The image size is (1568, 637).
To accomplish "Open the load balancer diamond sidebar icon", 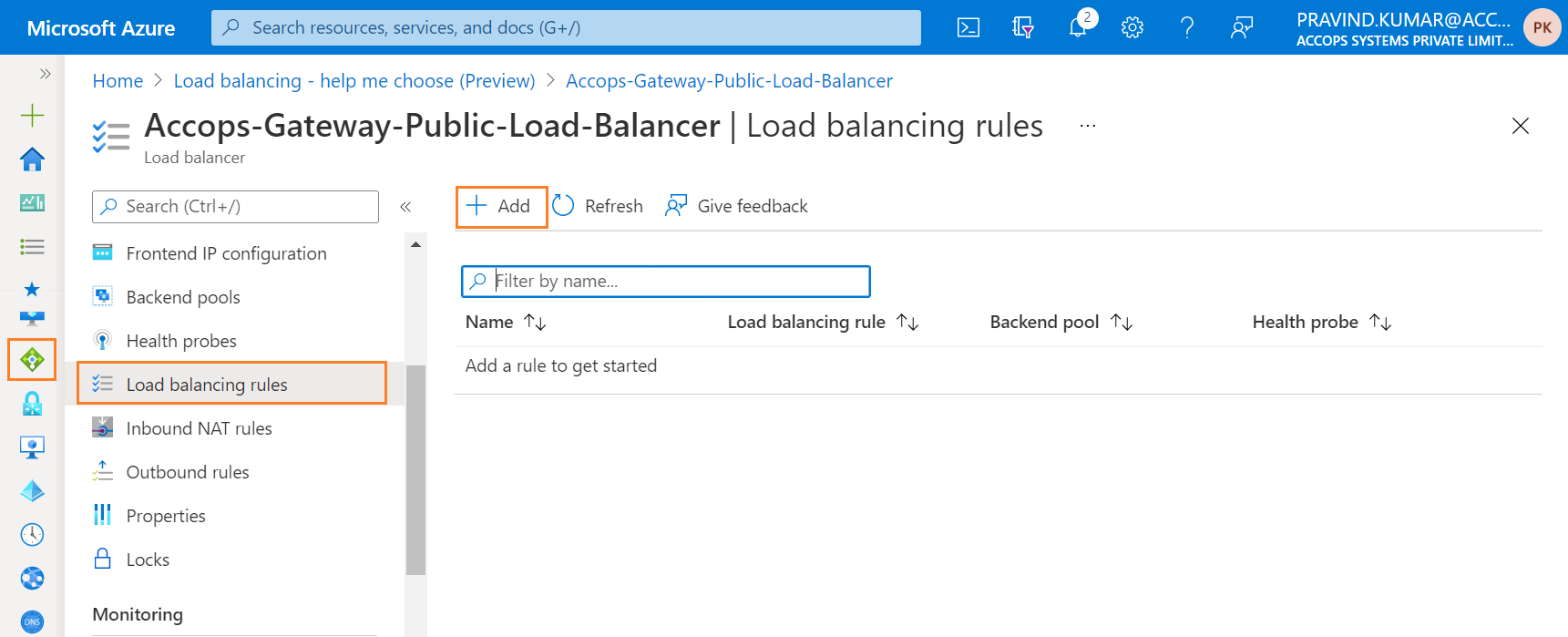I will [32, 360].
